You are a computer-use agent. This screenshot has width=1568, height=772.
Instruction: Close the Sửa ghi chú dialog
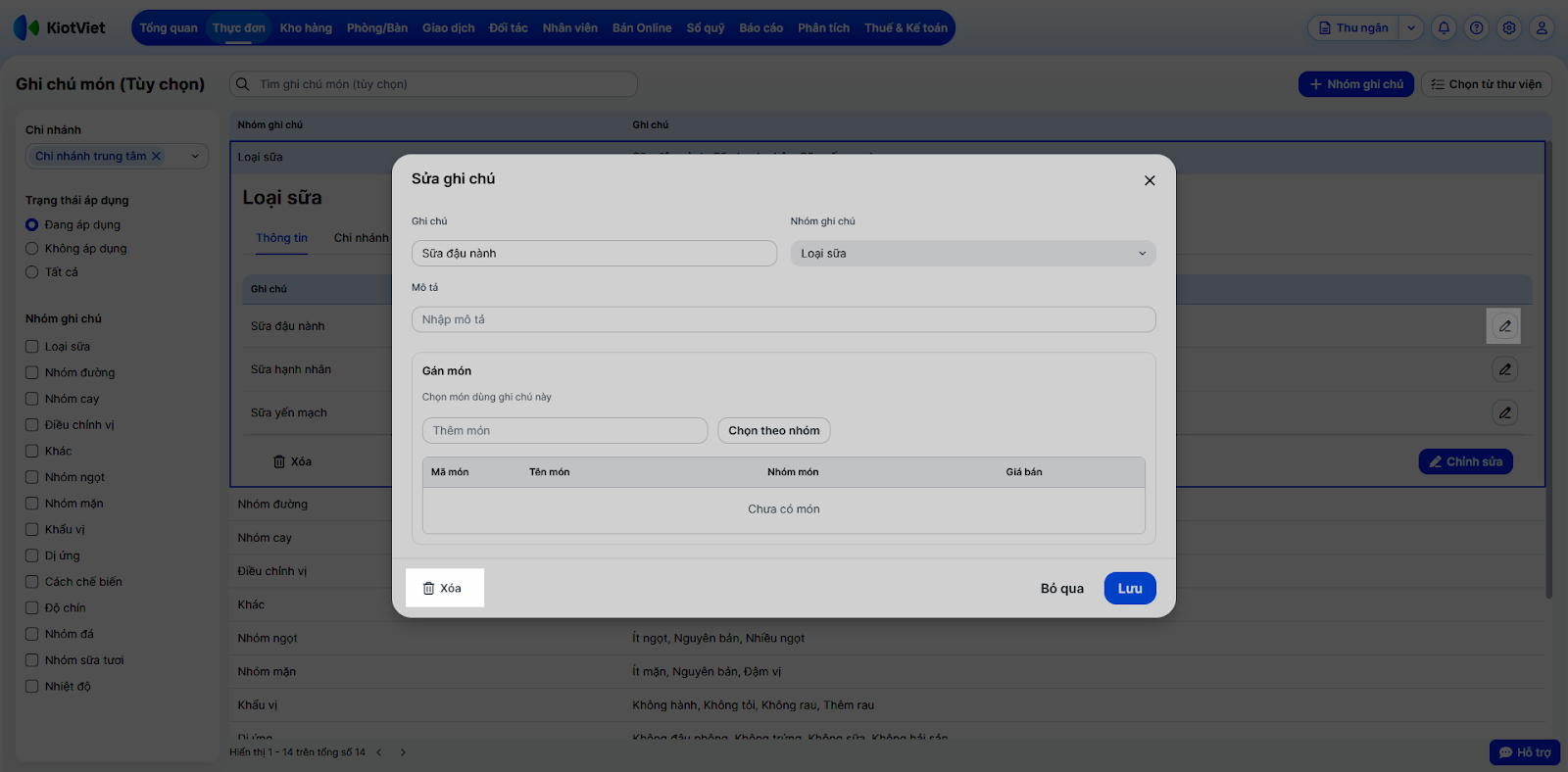click(1150, 180)
